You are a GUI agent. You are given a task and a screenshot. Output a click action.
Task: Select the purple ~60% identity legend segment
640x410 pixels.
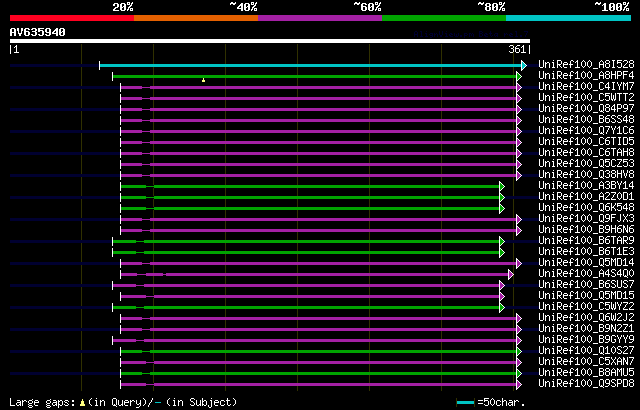(320, 18)
